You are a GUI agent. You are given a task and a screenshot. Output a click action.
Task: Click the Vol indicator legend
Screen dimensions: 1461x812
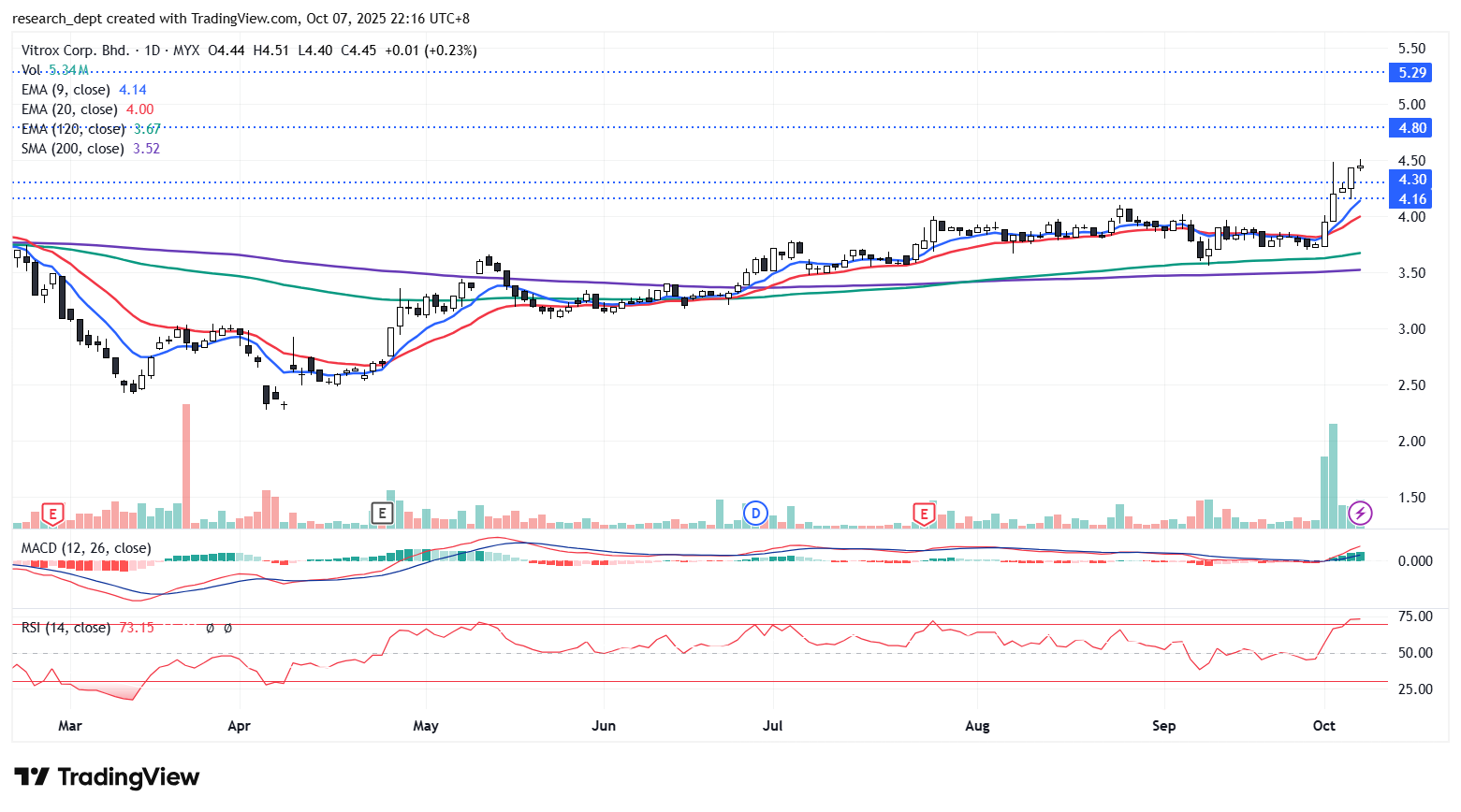point(31,70)
